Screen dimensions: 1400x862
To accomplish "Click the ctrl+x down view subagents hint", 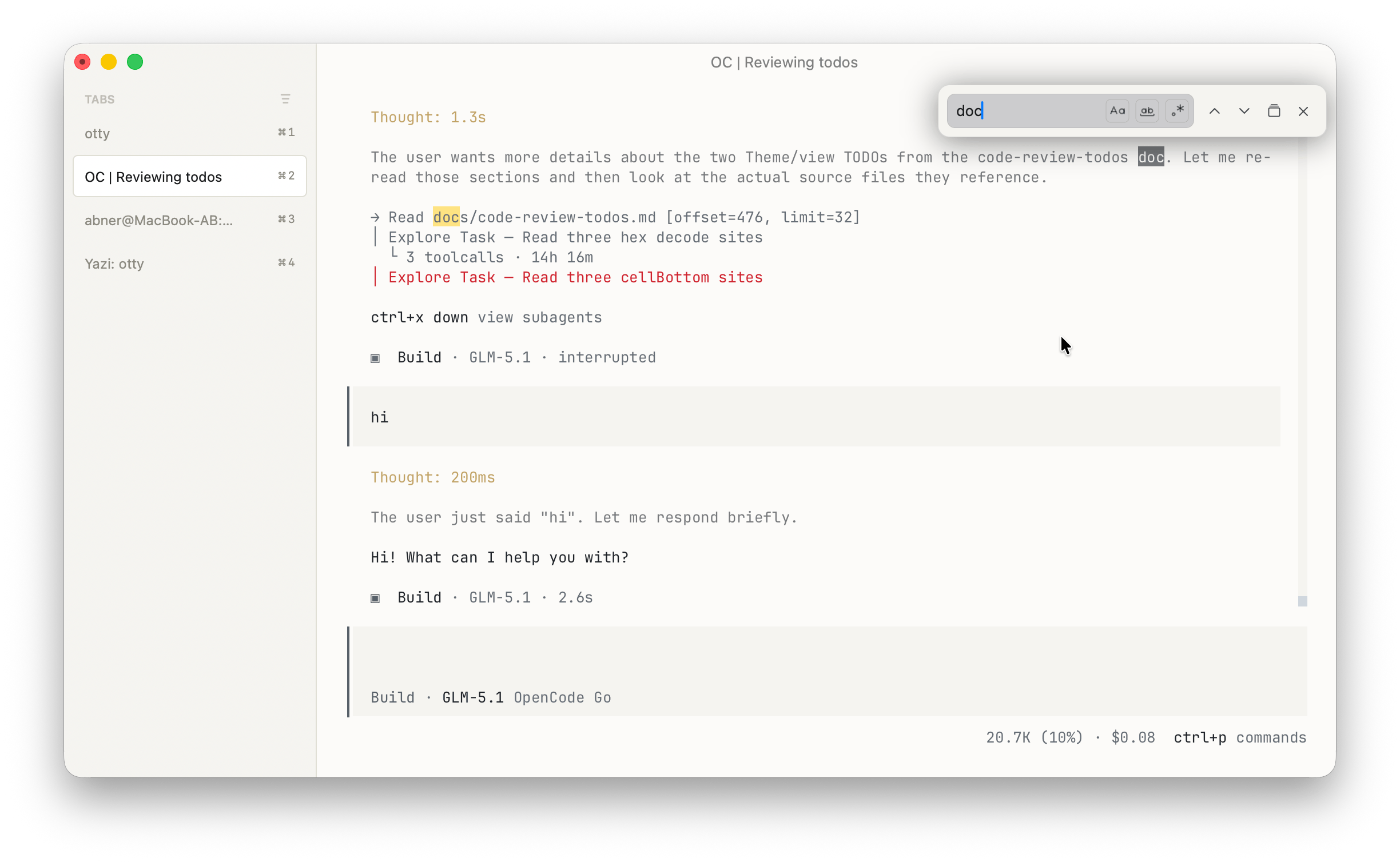I will click(486, 317).
